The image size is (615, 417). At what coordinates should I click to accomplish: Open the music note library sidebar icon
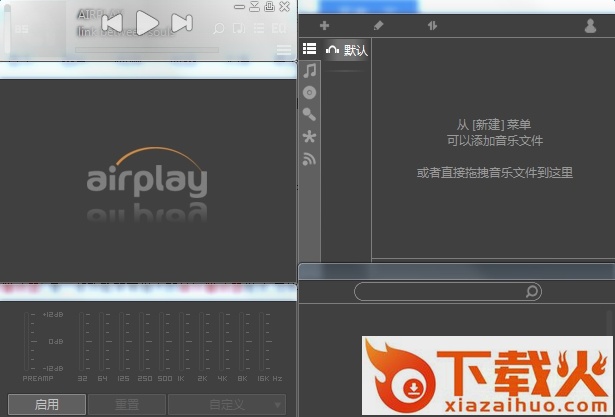point(310,71)
